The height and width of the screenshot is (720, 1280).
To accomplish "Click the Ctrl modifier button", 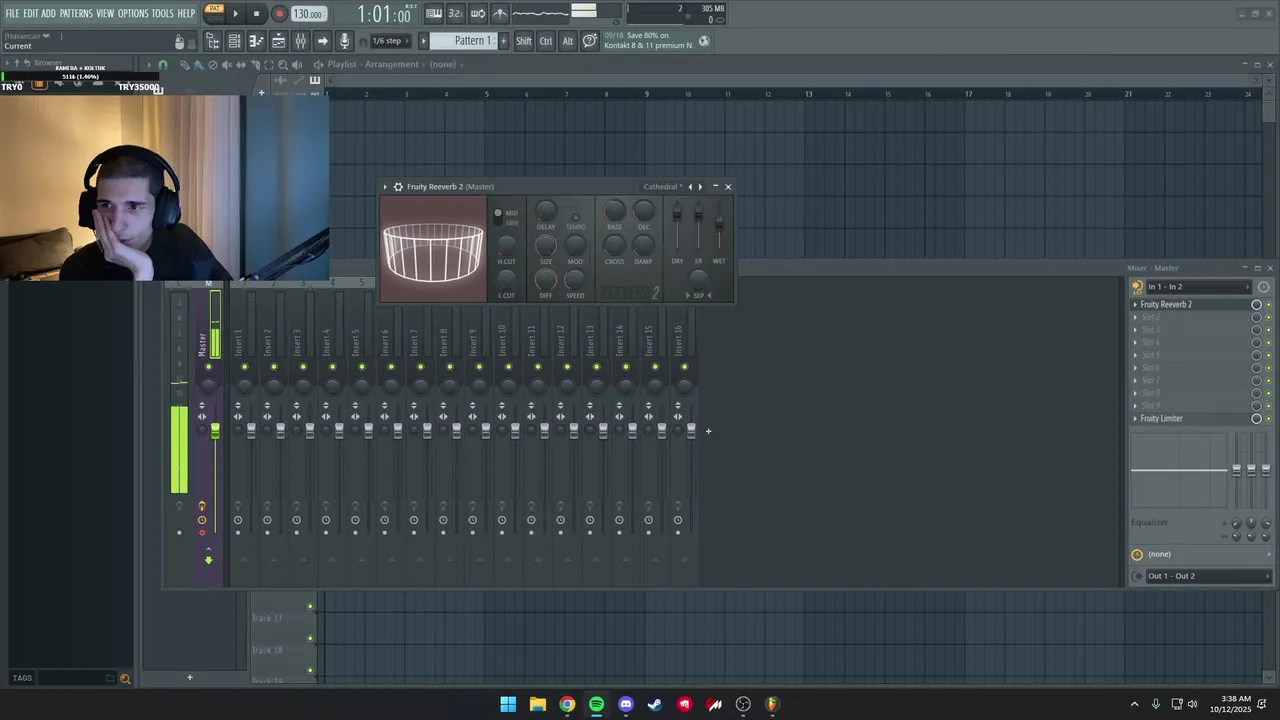I will point(546,41).
